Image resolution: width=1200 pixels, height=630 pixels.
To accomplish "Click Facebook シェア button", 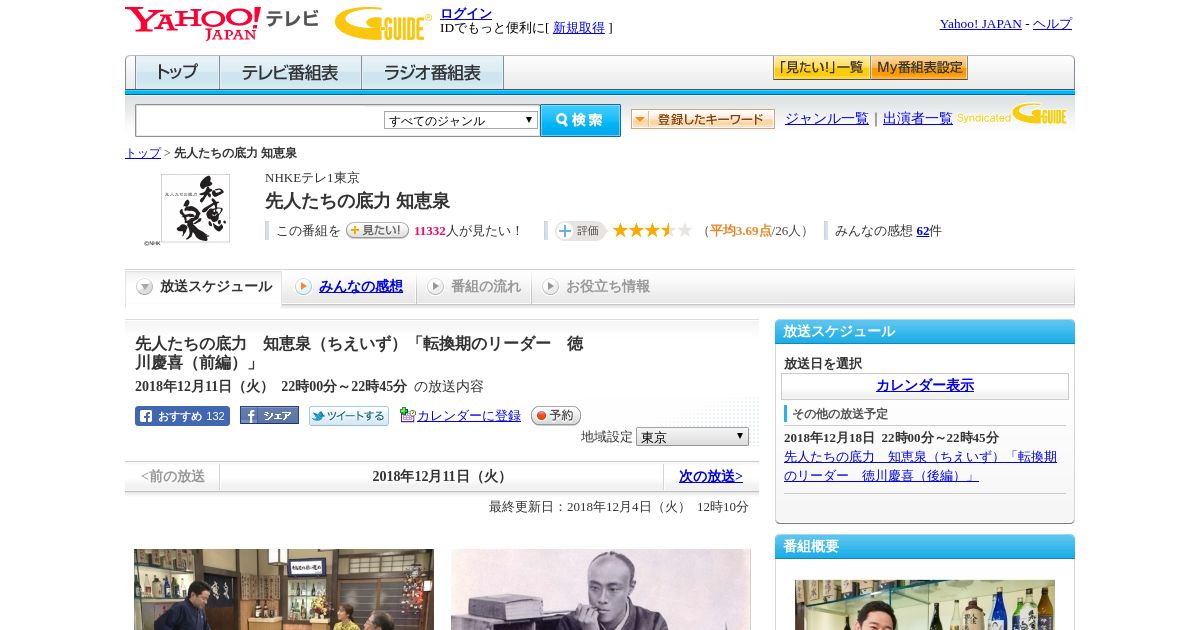I will 269,416.
